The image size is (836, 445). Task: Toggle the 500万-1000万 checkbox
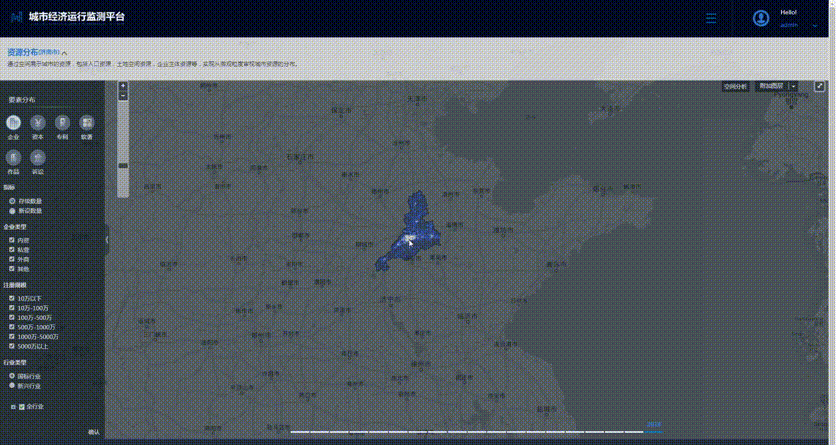[x=12, y=327]
